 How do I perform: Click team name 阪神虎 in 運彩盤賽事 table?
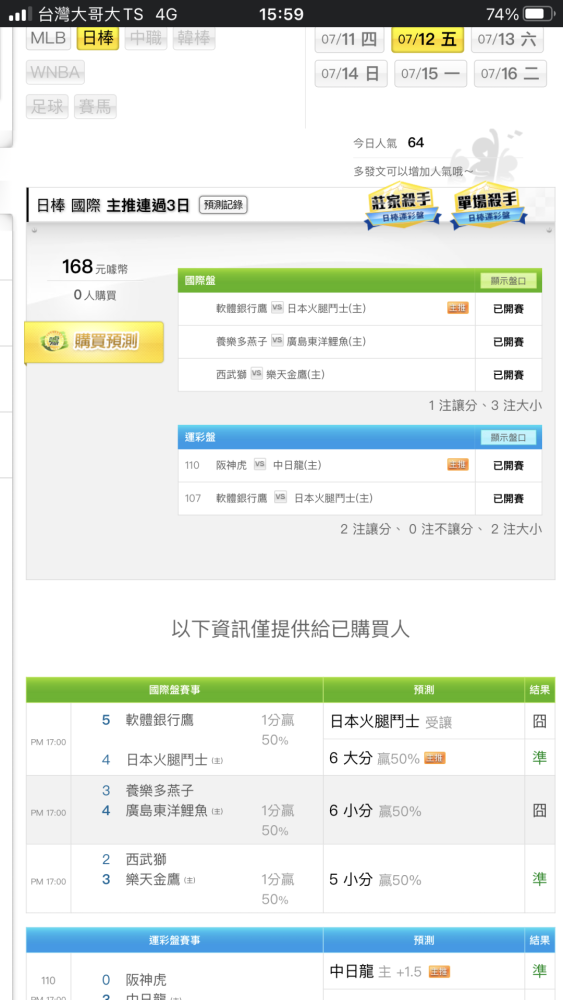click(146, 980)
